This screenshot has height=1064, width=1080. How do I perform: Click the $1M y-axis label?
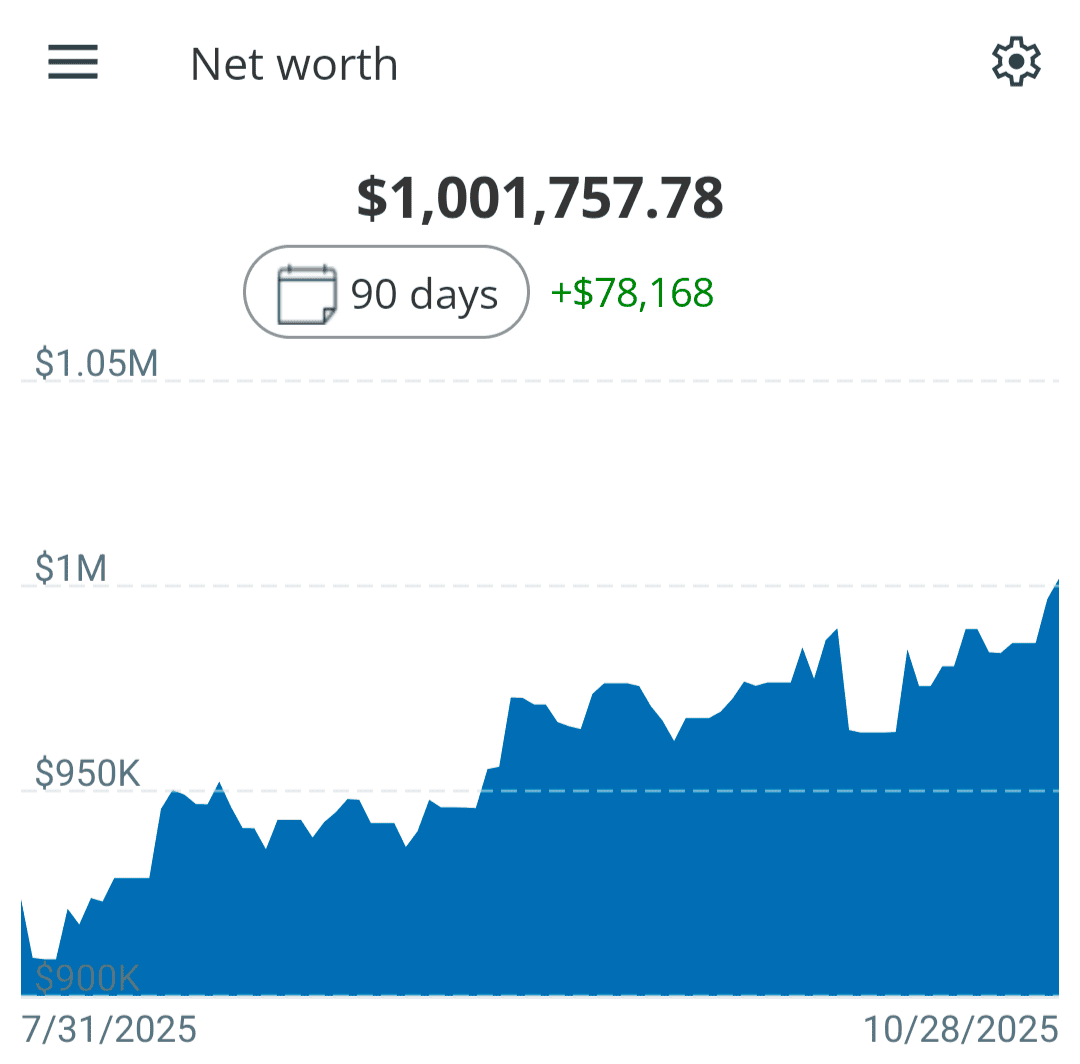click(x=71, y=568)
